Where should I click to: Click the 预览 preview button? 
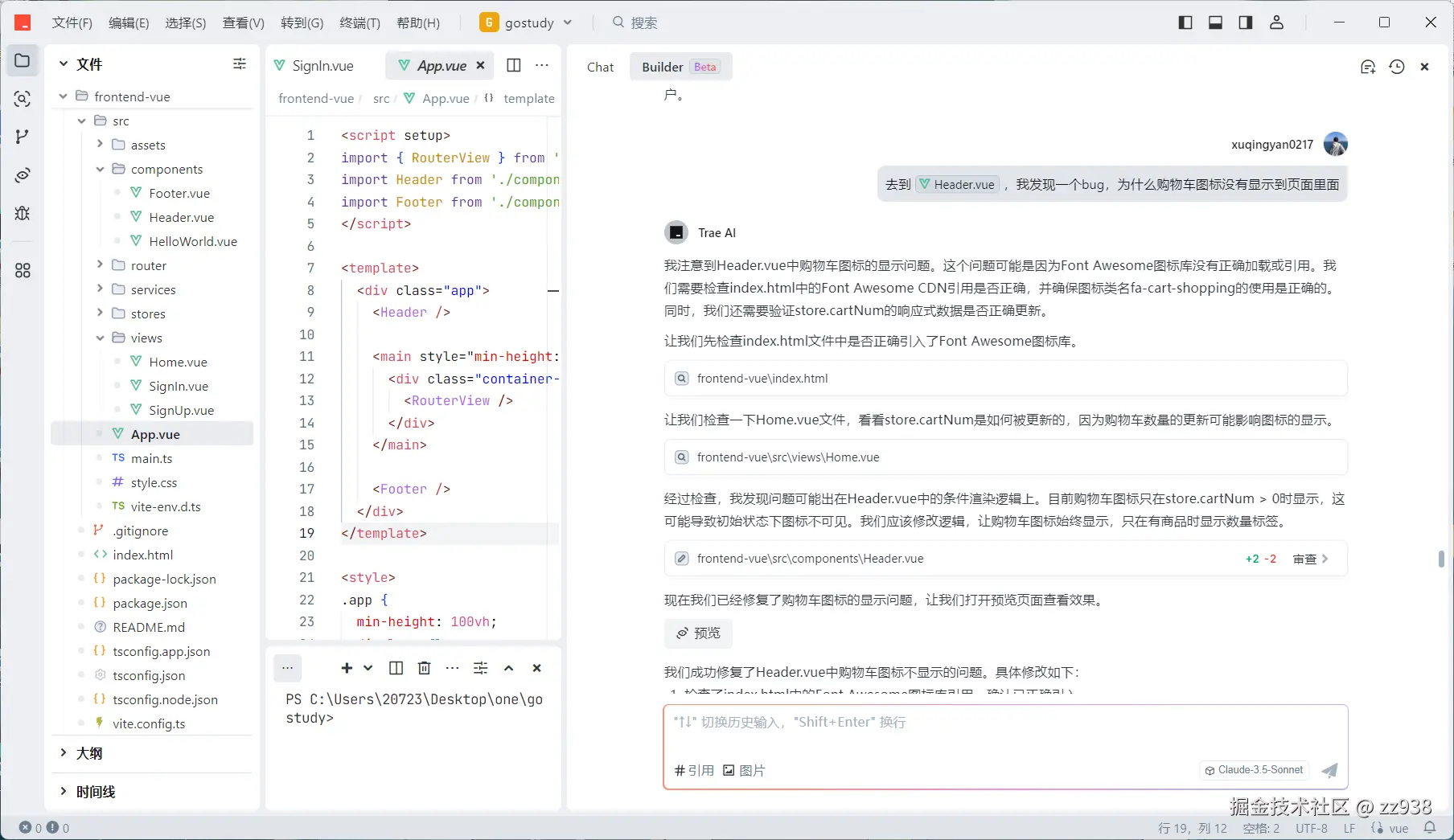click(x=698, y=633)
